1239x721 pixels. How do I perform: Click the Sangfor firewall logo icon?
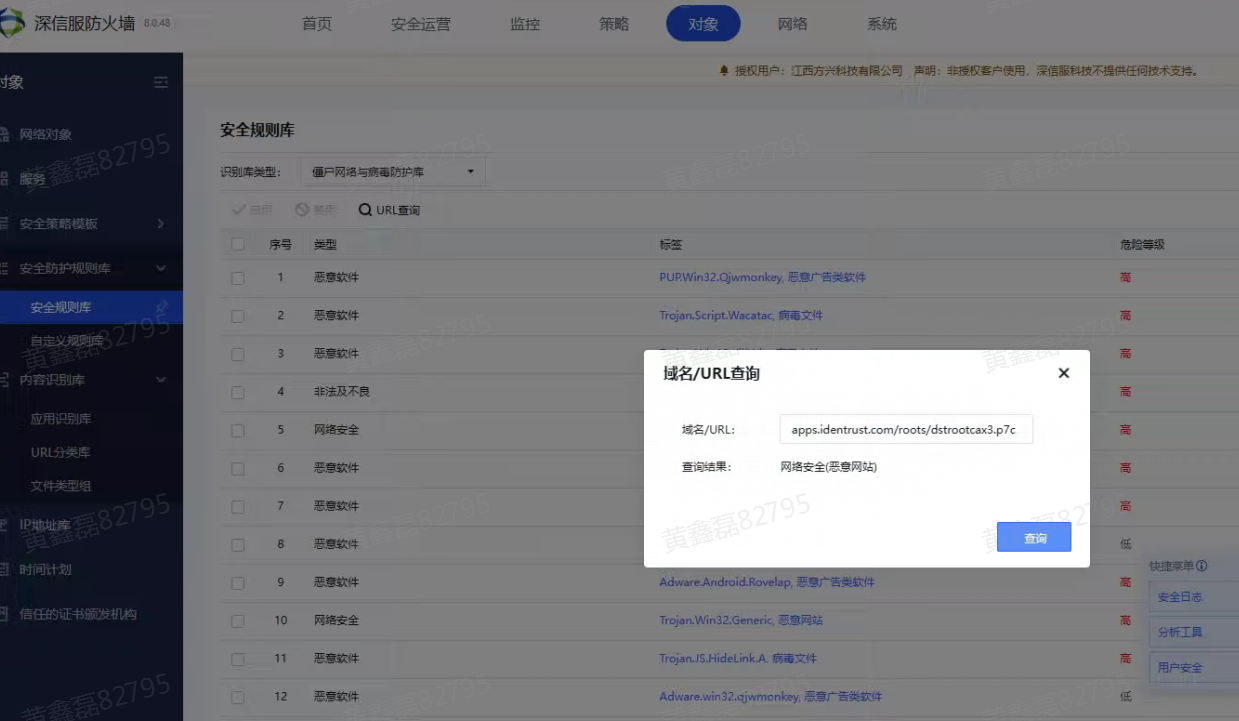click(11, 24)
